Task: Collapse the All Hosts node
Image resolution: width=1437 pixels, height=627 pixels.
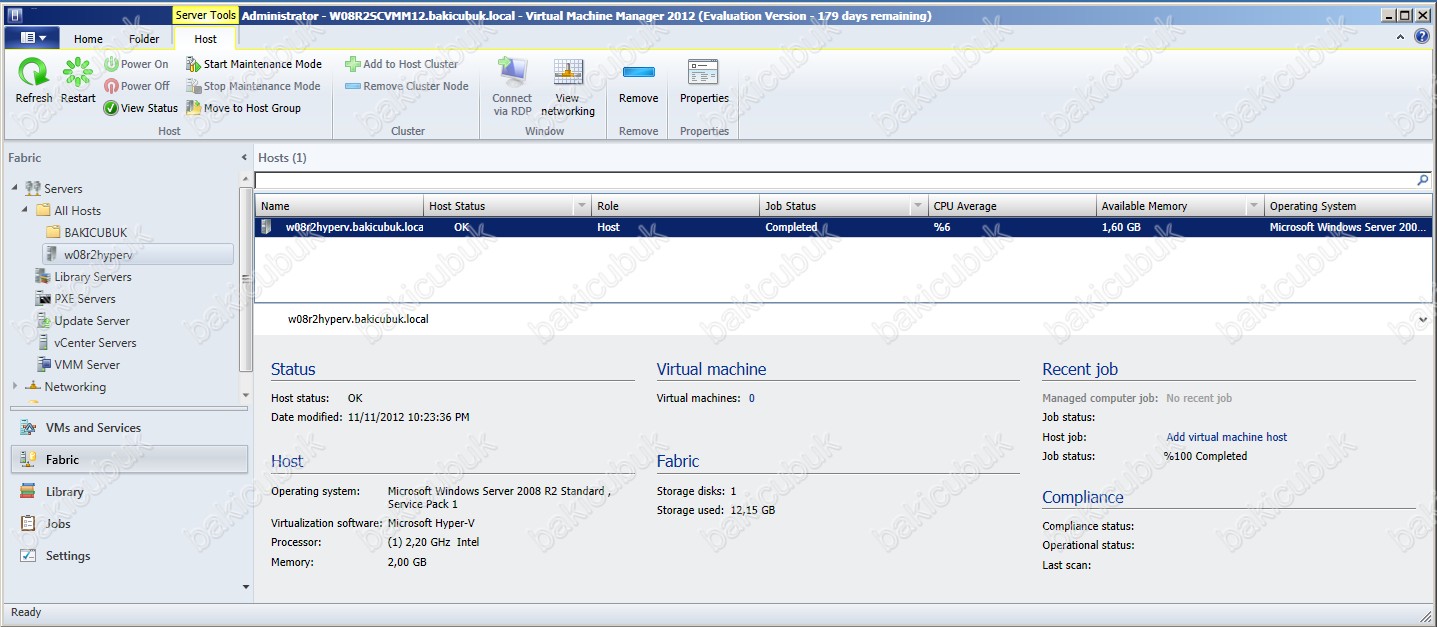Action: coord(25,211)
